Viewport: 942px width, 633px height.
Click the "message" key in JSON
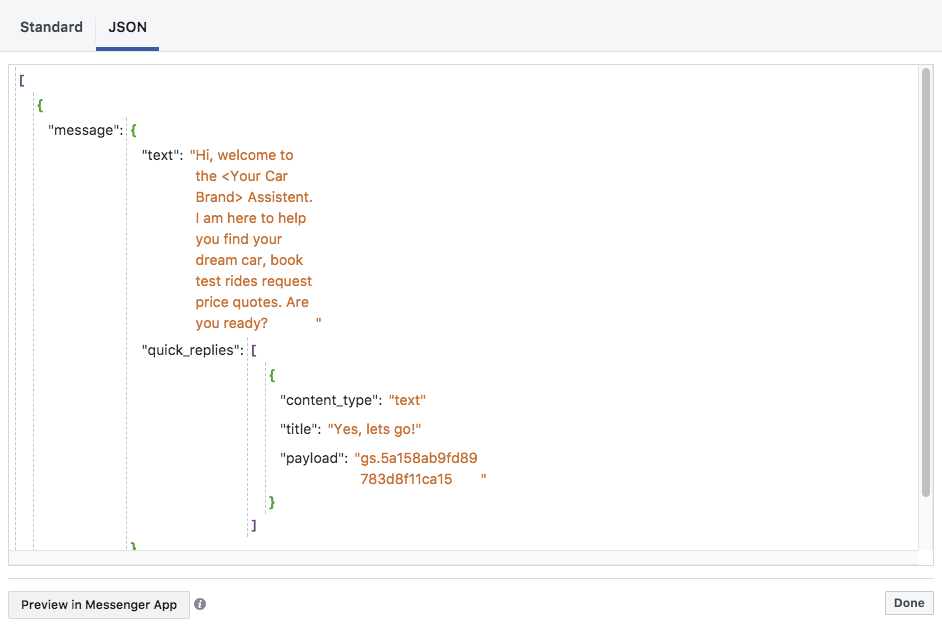85,130
